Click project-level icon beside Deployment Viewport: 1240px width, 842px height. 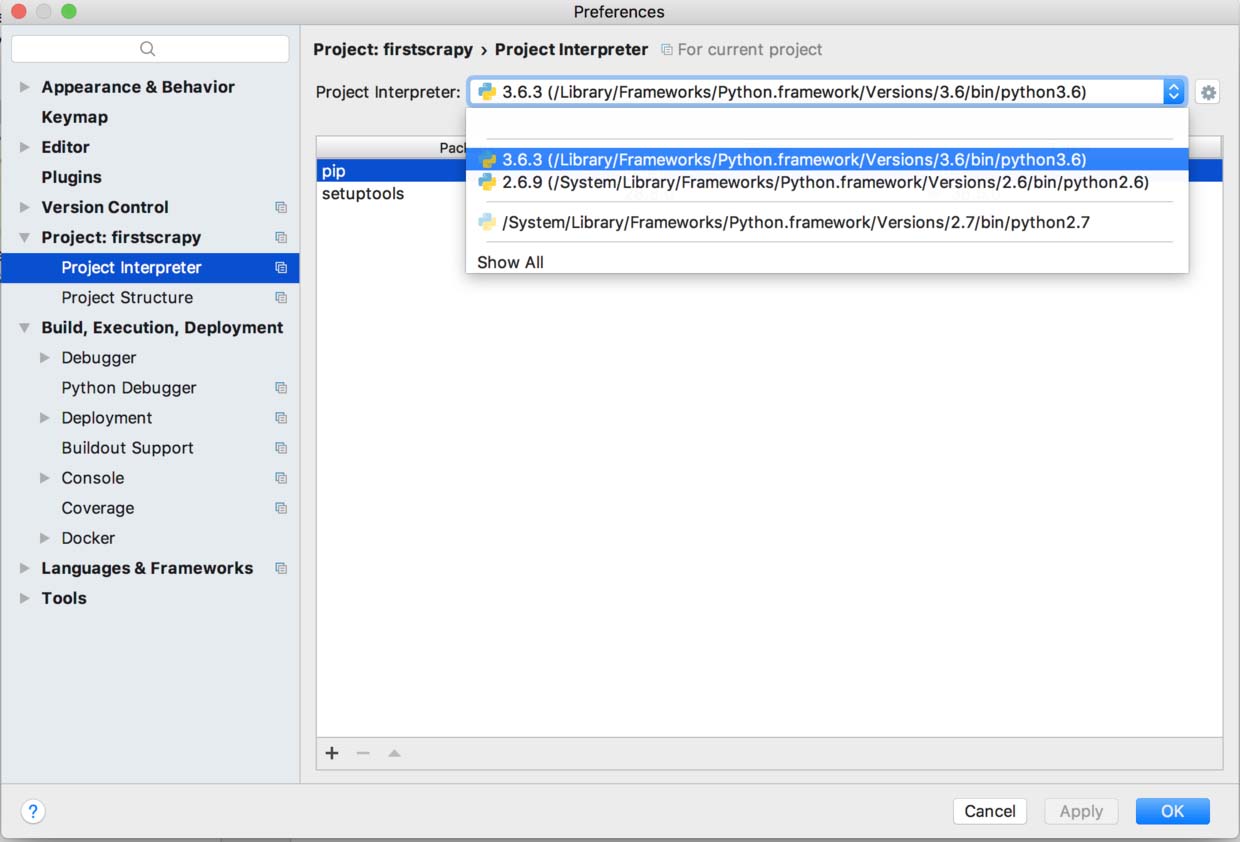coord(281,418)
